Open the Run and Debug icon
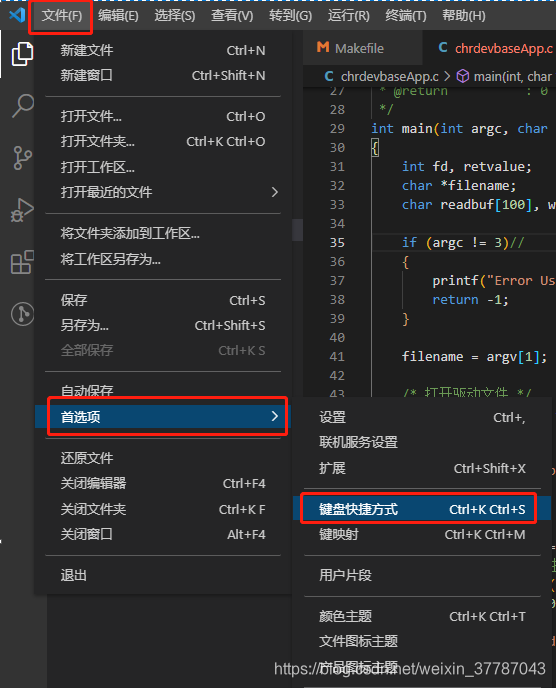Screen dimensions: 556x688 (22, 210)
